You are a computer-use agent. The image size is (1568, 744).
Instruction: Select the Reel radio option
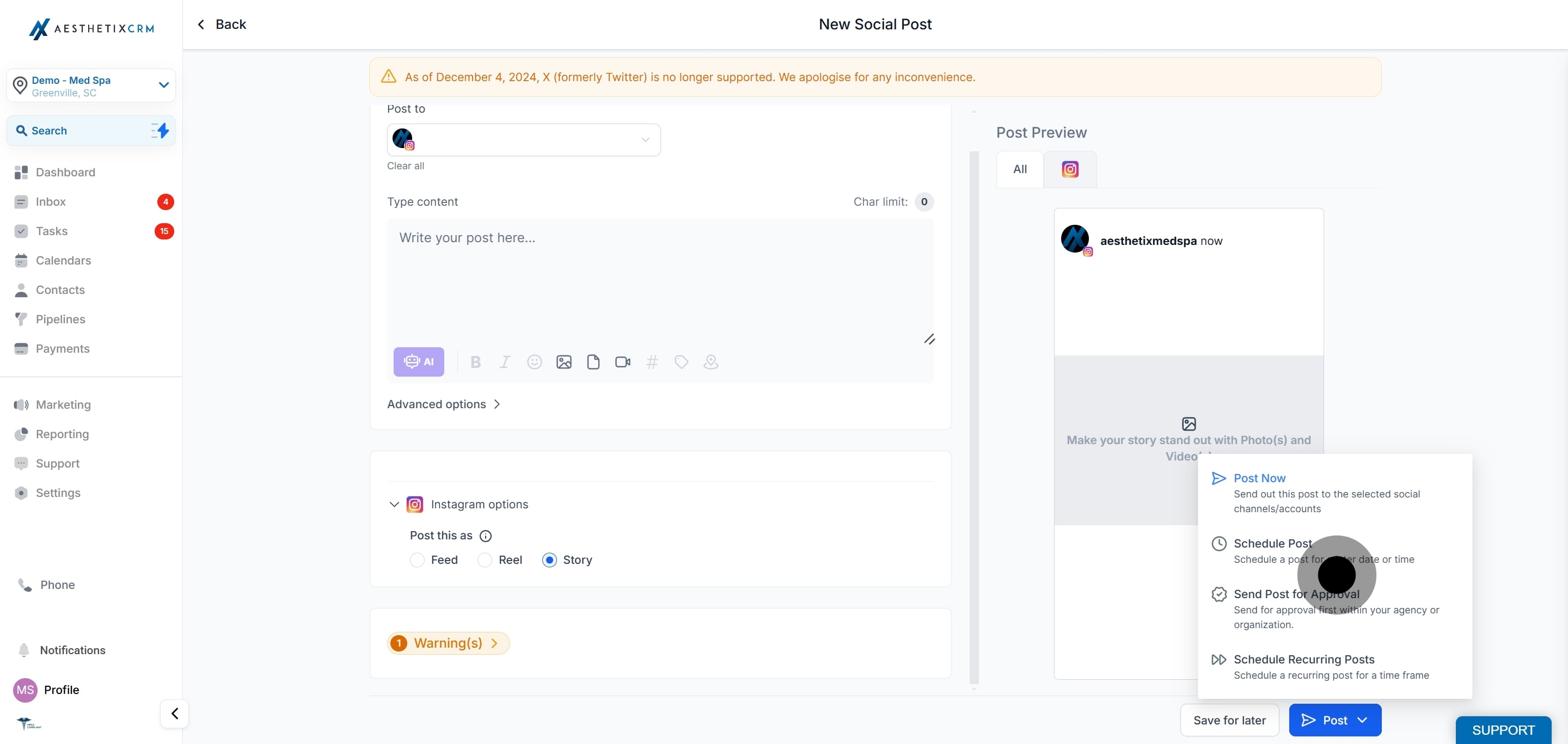tap(485, 559)
